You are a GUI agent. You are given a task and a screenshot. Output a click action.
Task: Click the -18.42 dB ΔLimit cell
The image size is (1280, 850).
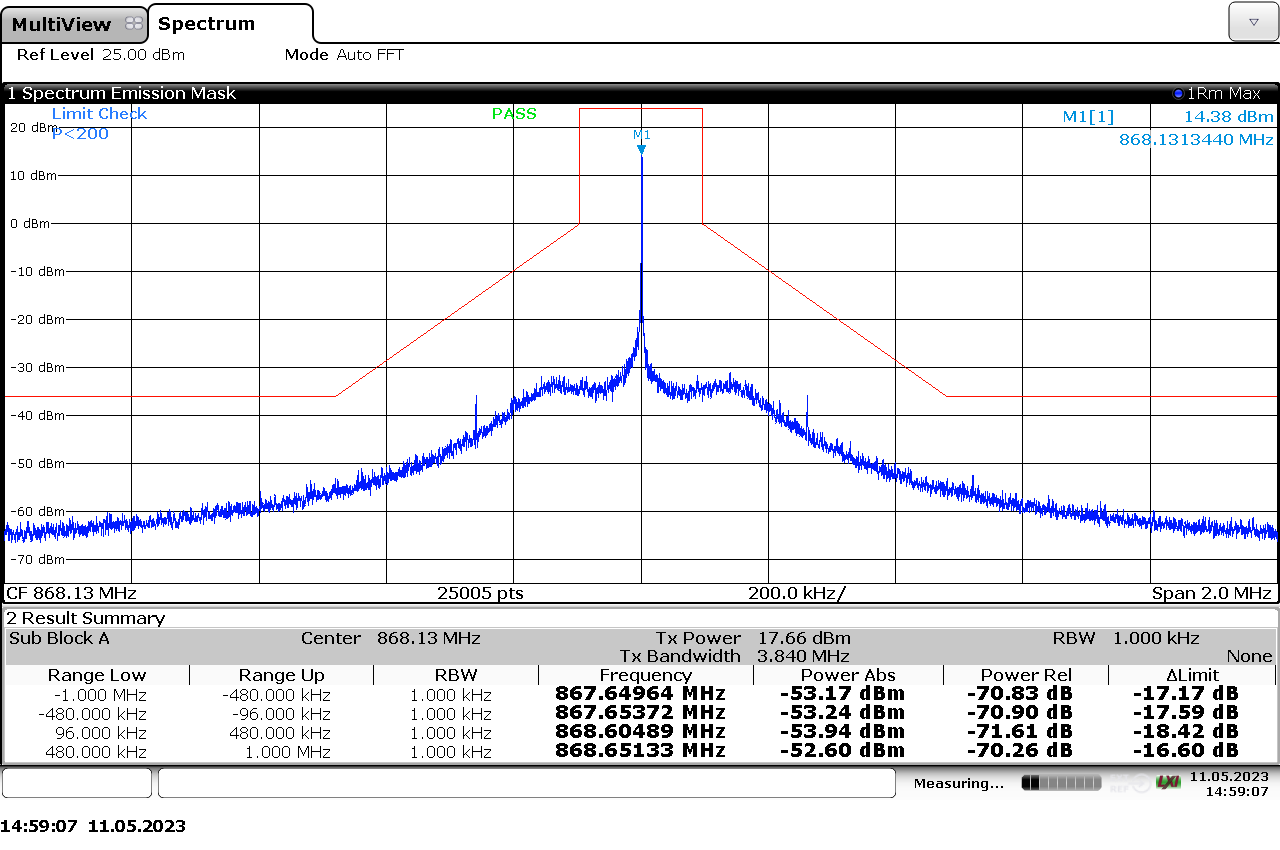click(x=1186, y=732)
